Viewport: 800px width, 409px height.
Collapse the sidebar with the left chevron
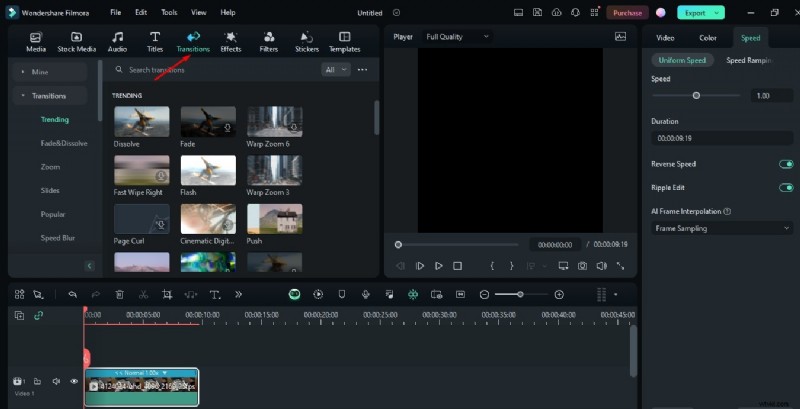coord(89,266)
